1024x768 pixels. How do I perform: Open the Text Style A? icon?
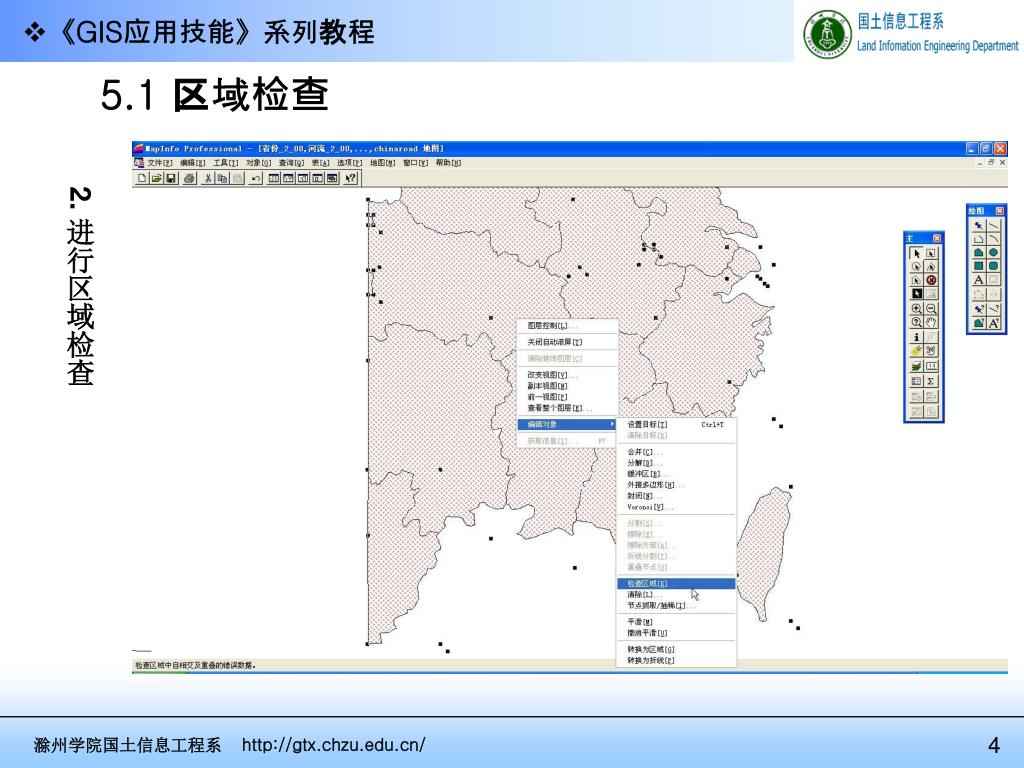(x=993, y=323)
